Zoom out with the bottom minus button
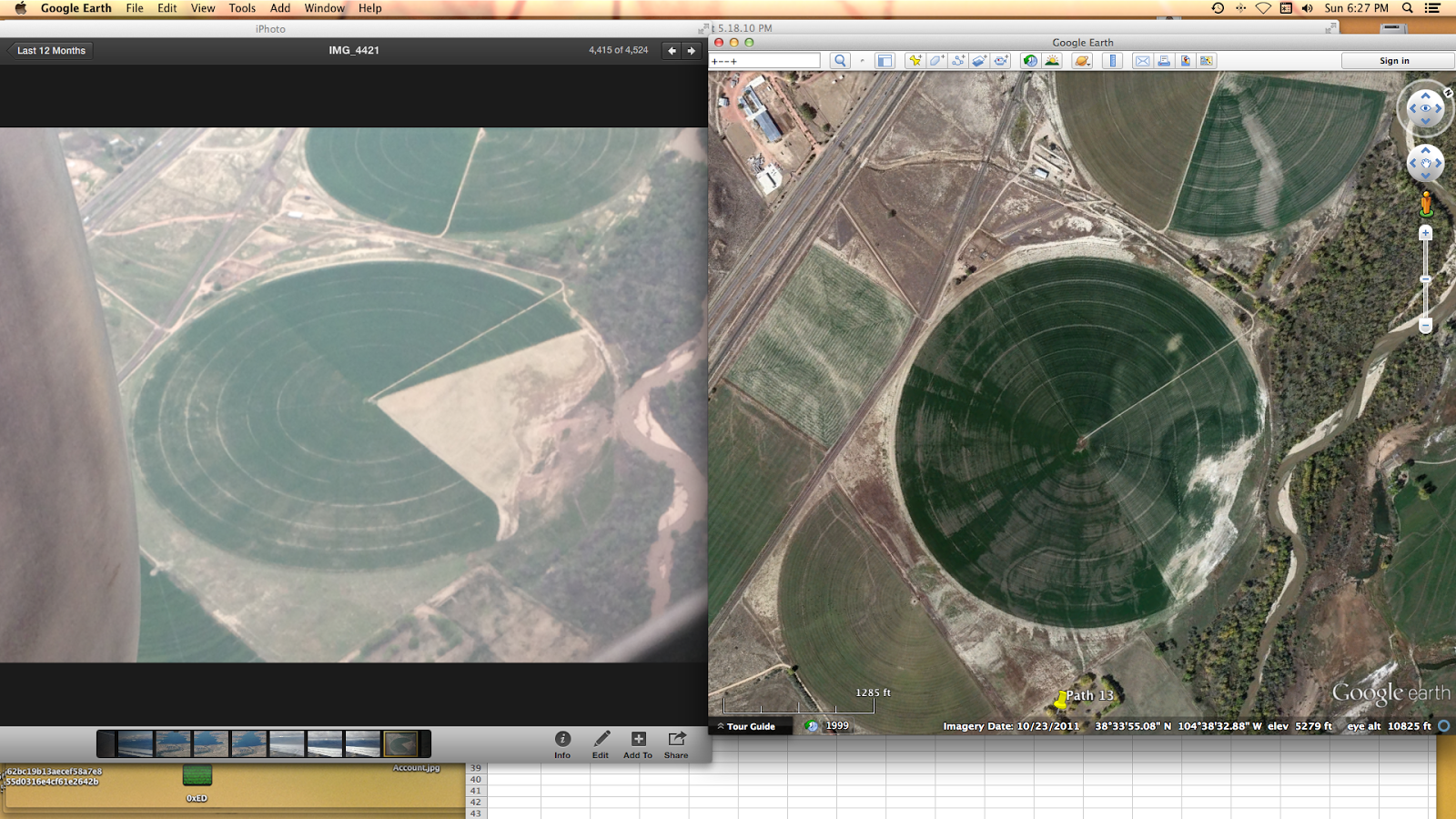The height and width of the screenshot is (819, 1456). pos(1426,325)
